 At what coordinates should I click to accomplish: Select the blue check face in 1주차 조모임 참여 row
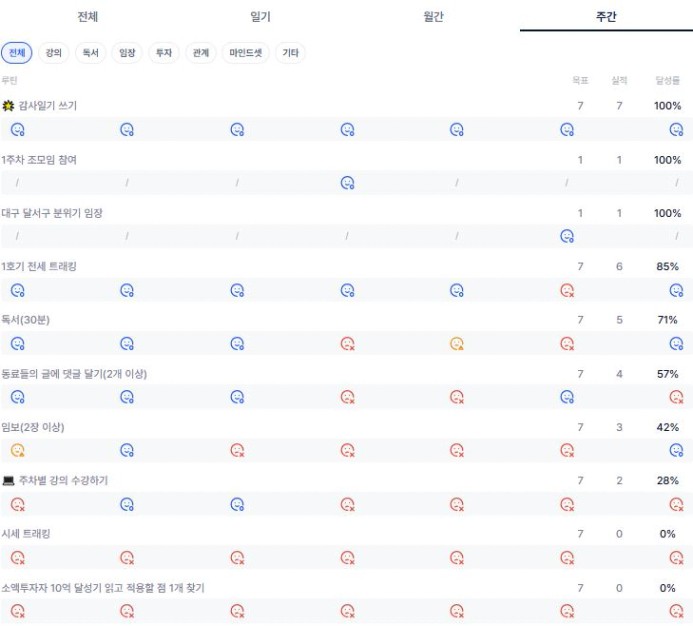347,182
